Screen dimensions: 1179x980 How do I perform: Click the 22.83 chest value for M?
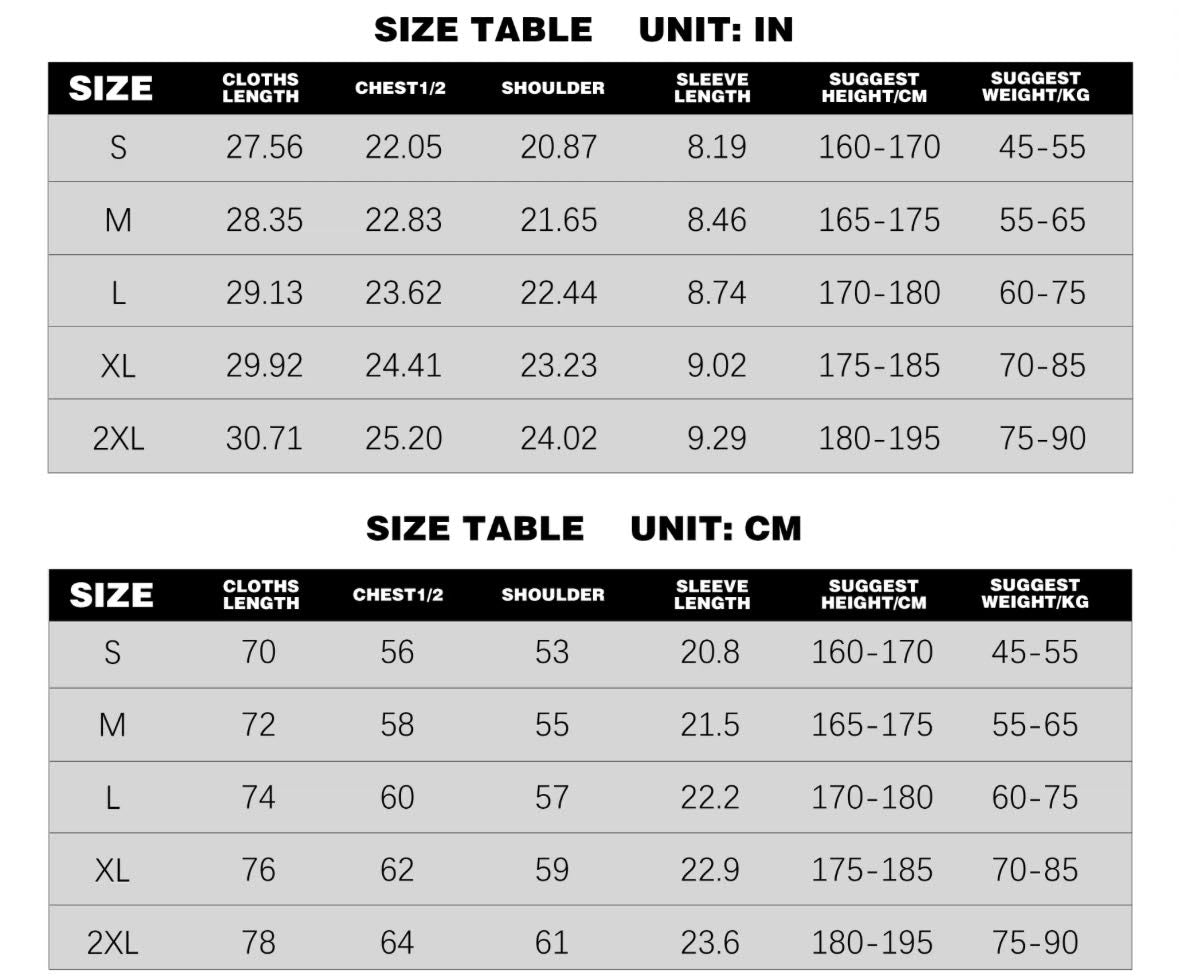pos(403,220)
